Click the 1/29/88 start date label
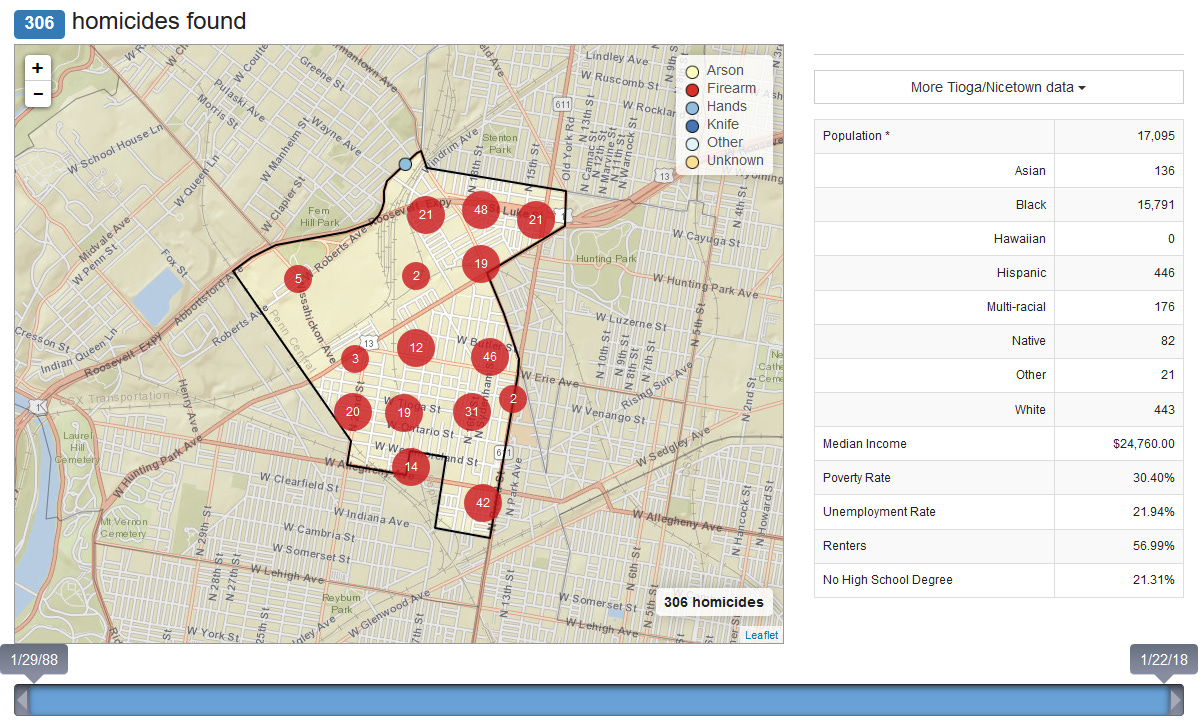 (x=34, y=659)
